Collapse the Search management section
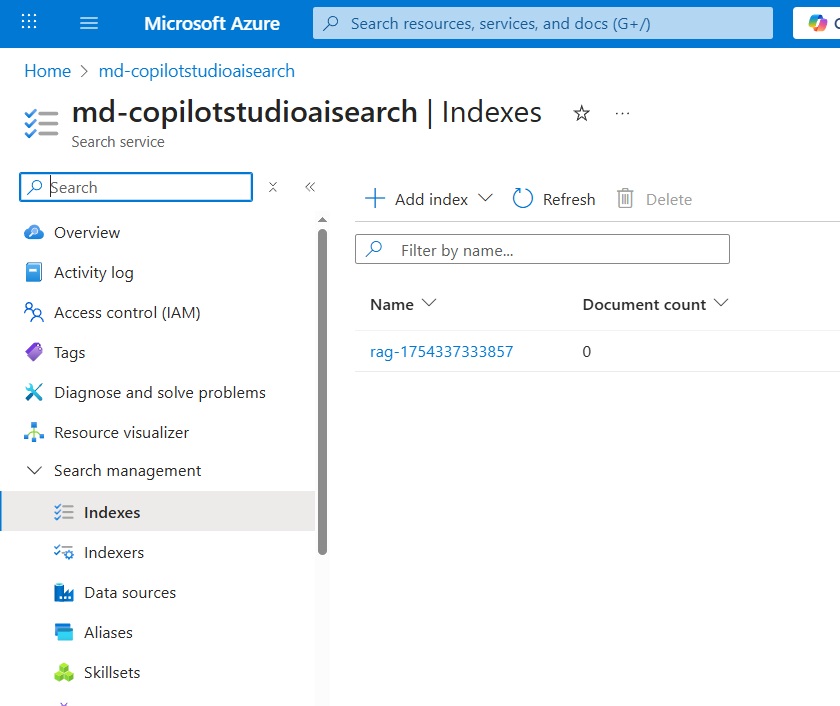 (x=34, y=470)
